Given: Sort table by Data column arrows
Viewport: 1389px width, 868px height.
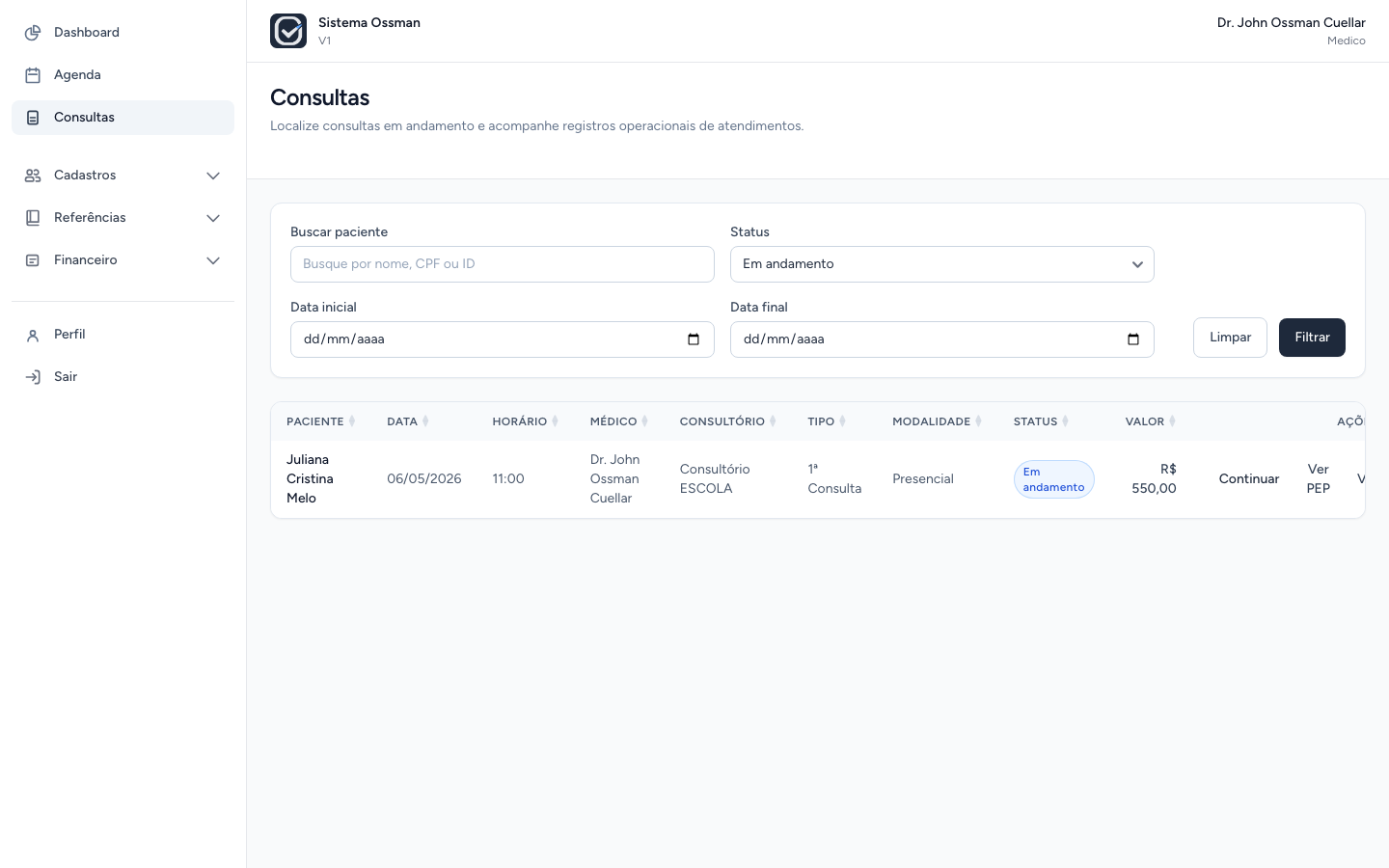Looking at the screenshot, I should (425, 421).
